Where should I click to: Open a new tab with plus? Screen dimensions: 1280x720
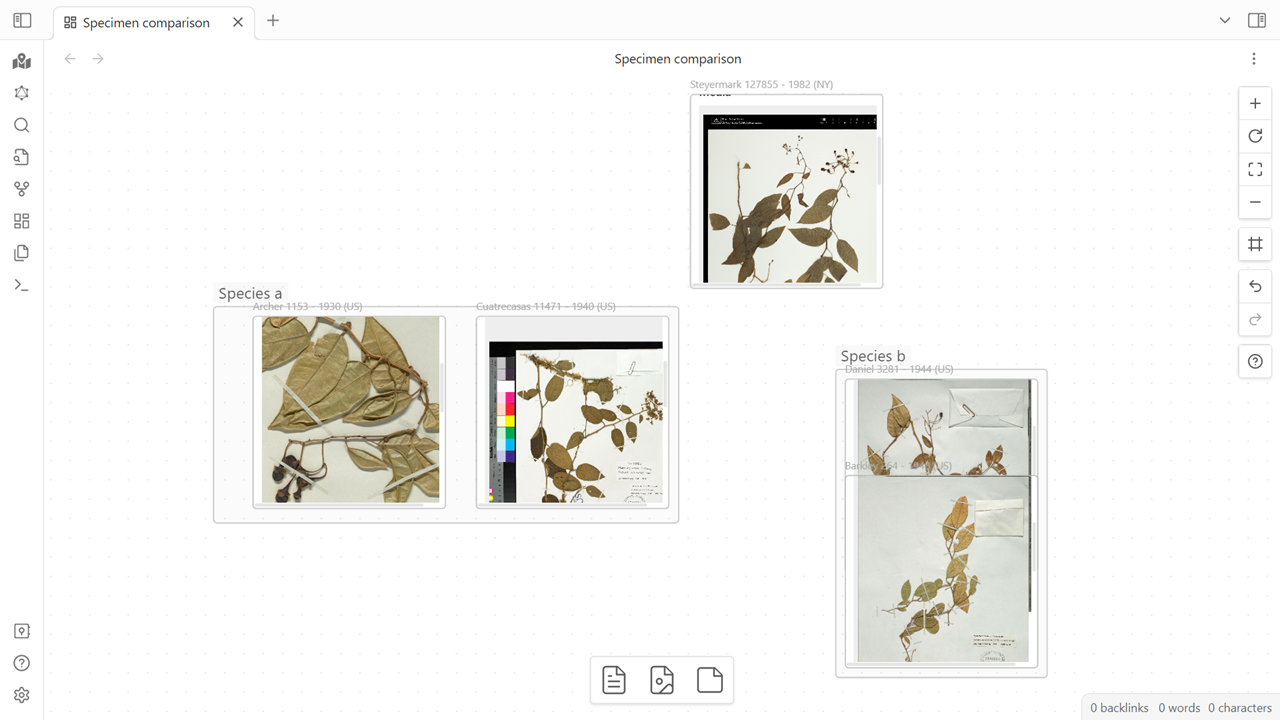pyautogui.click(x=273, y=21)
